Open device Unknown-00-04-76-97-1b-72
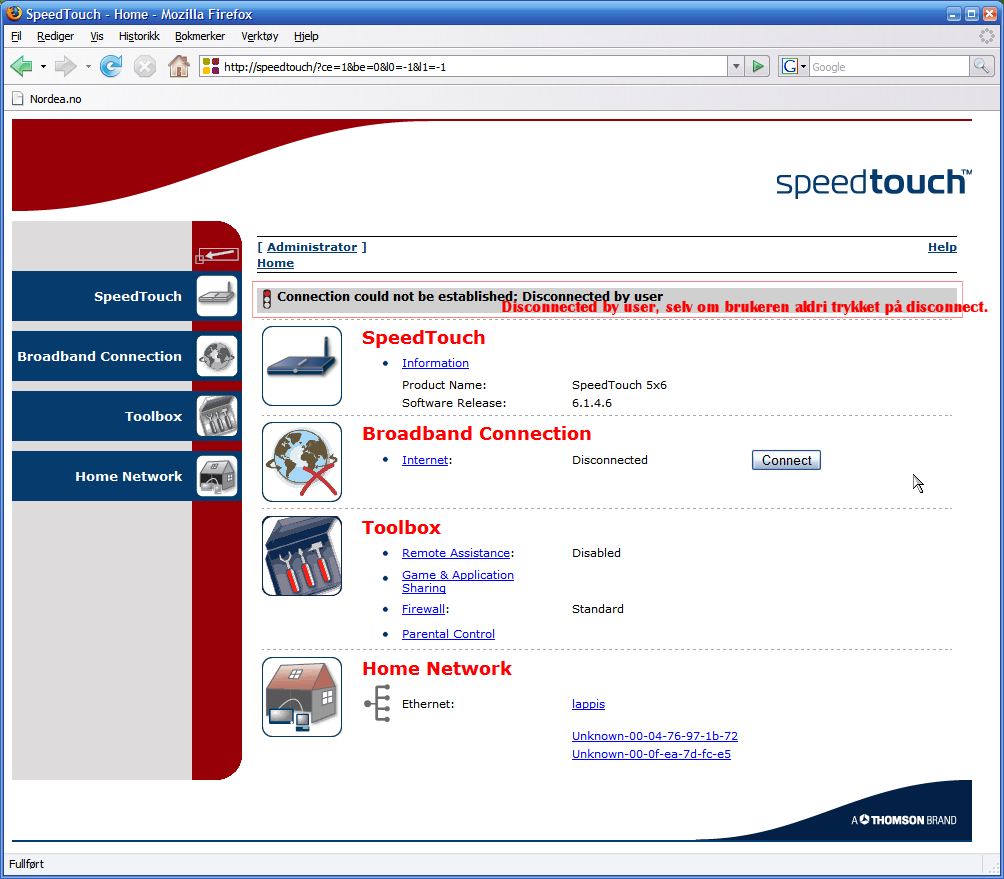 [654, 736]
